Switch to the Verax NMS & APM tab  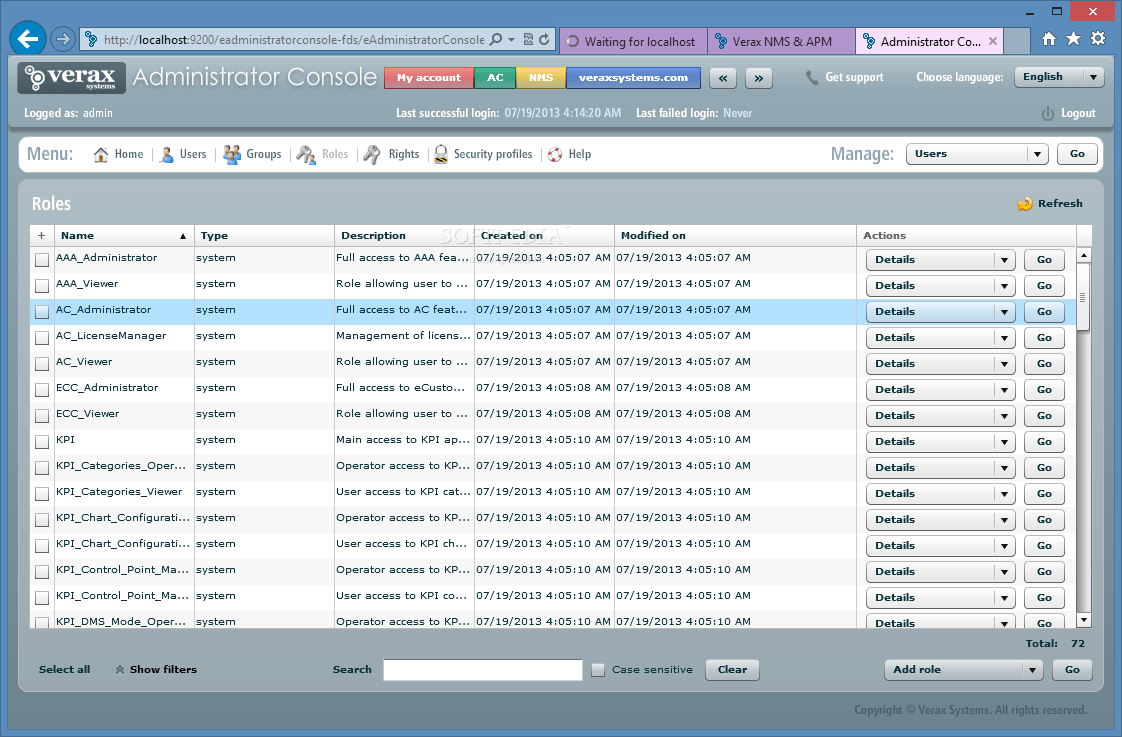[781, 41]
